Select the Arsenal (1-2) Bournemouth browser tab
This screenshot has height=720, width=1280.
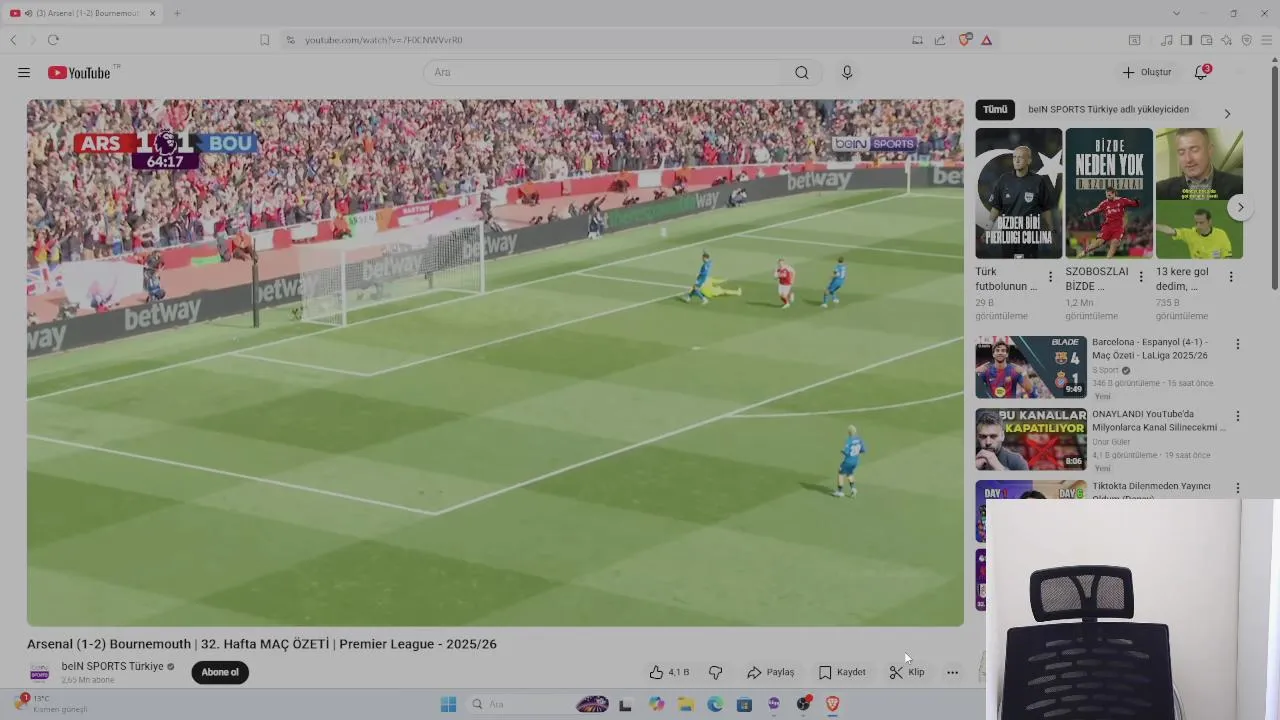point(84,13)
